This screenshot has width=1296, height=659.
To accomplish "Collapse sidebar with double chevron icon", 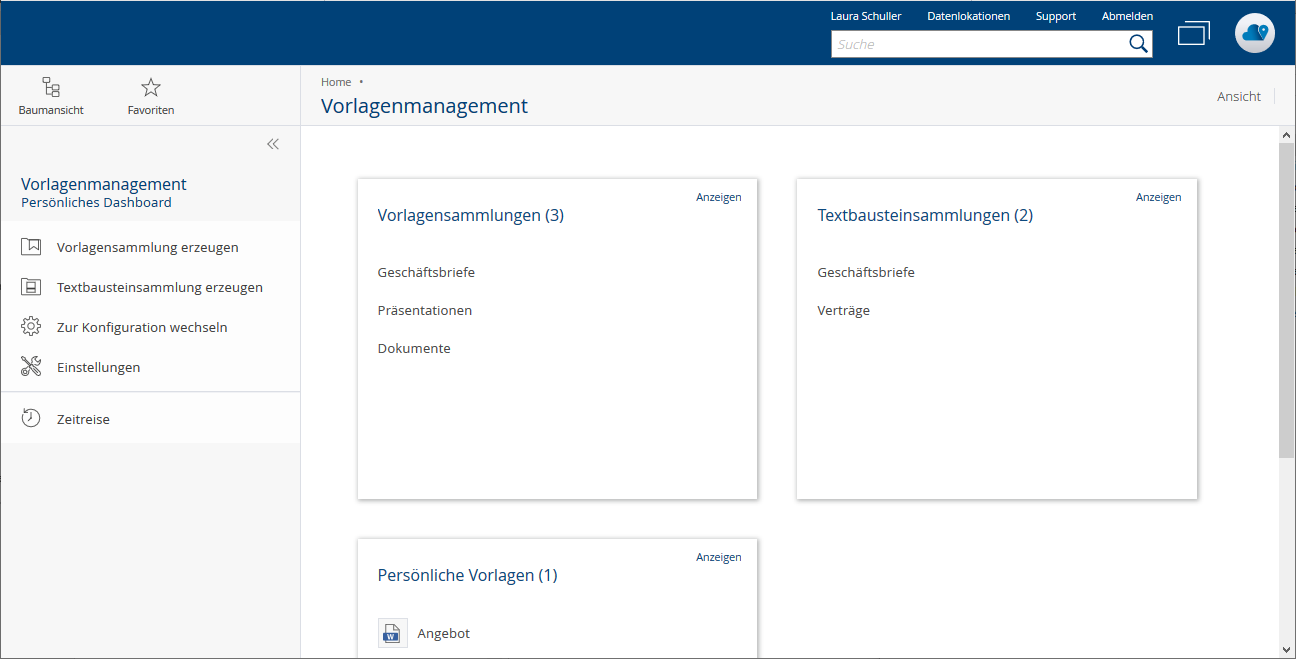I will pyautogui.click(x=273, y=144).
